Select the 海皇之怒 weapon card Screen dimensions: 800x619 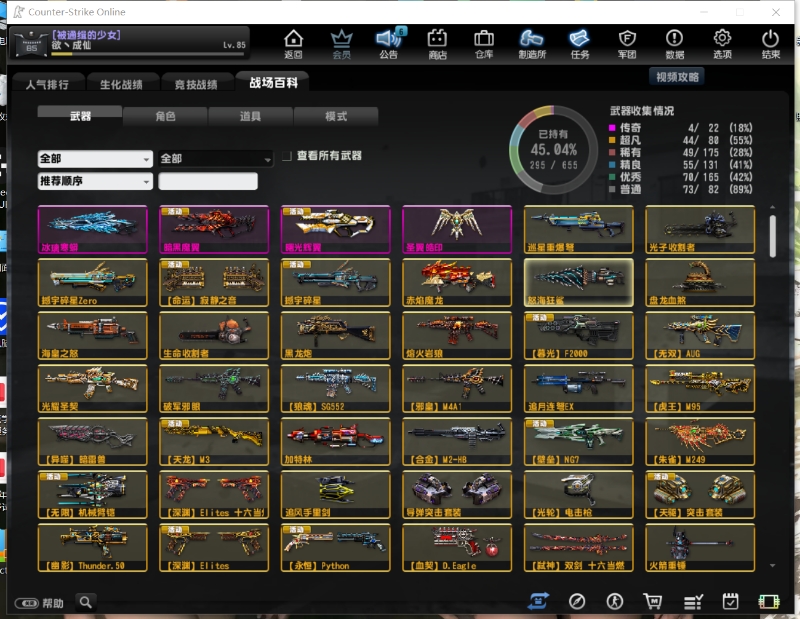92,336
